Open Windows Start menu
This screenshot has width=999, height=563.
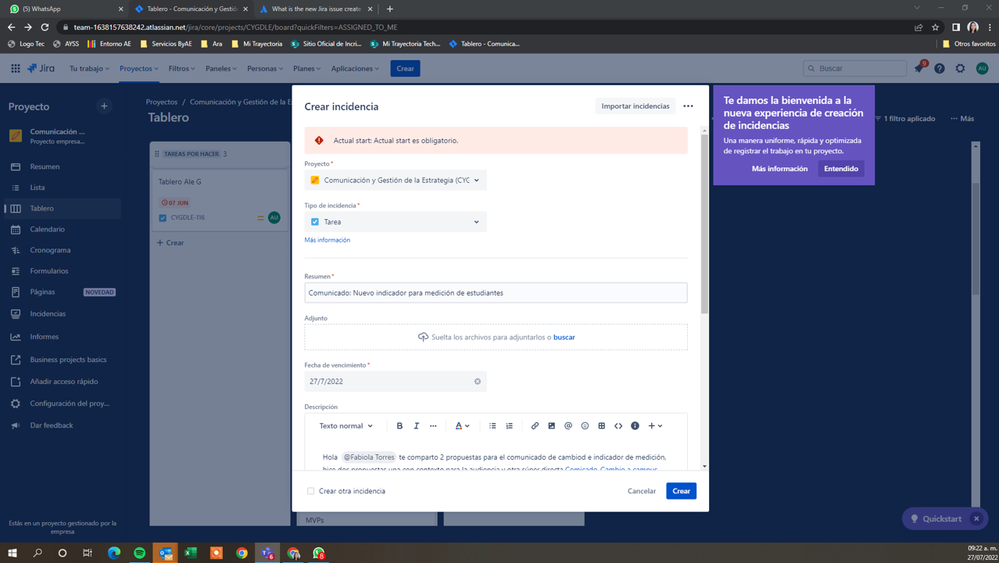12,553
